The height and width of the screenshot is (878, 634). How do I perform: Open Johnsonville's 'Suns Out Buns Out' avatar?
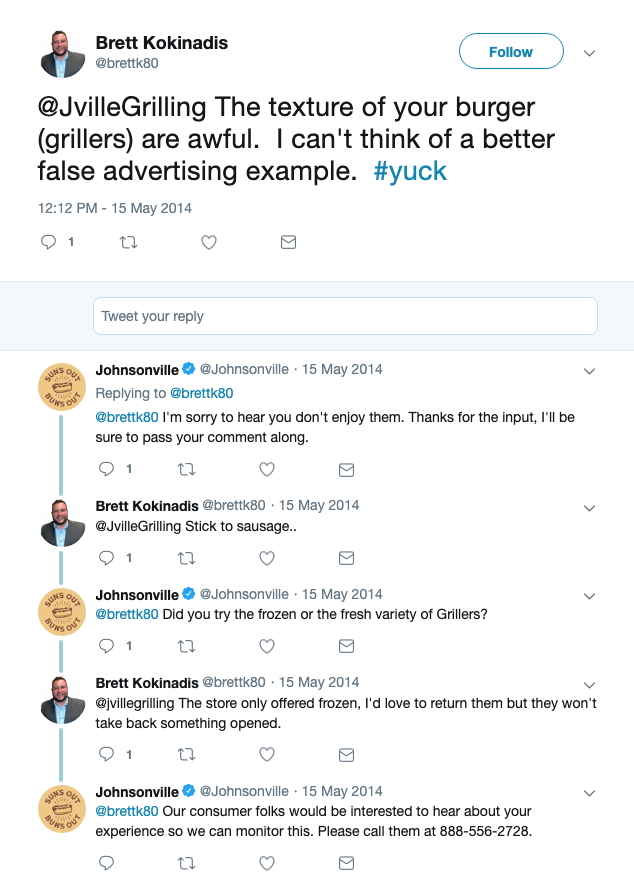tap(62, 385)
